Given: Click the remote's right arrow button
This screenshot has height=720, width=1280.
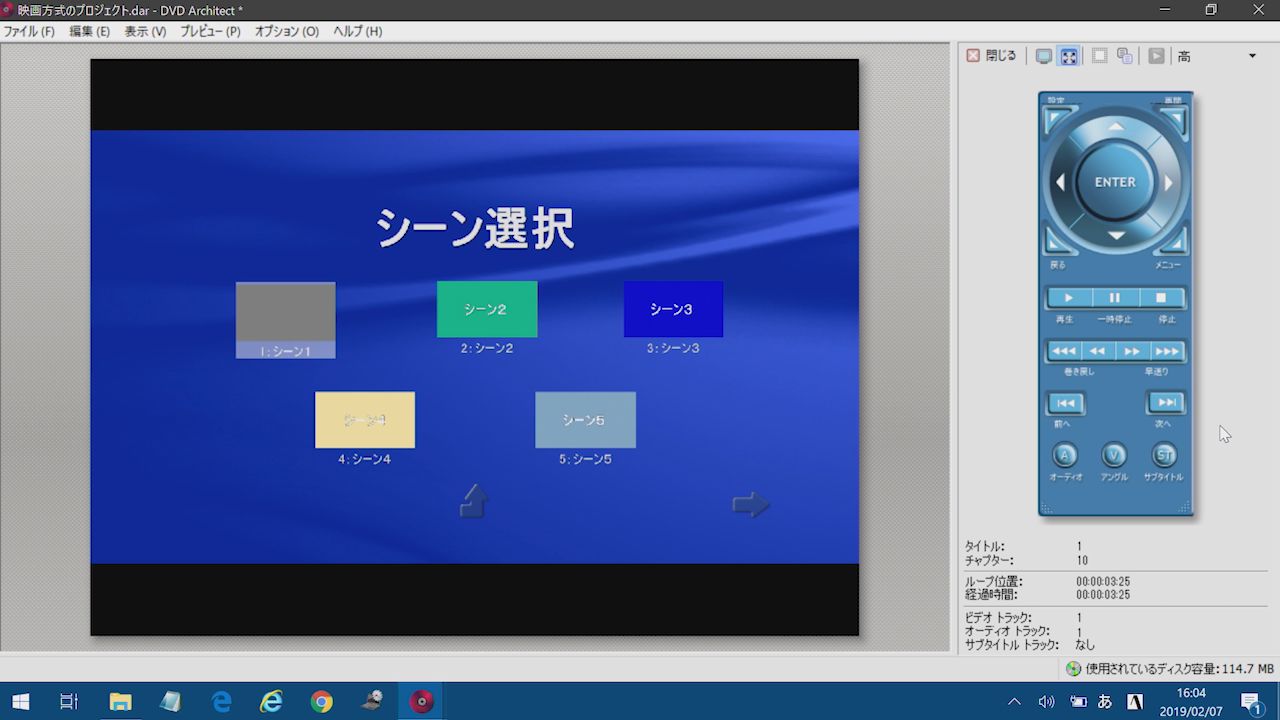Looking at the screenshot, I should 1167,183.
